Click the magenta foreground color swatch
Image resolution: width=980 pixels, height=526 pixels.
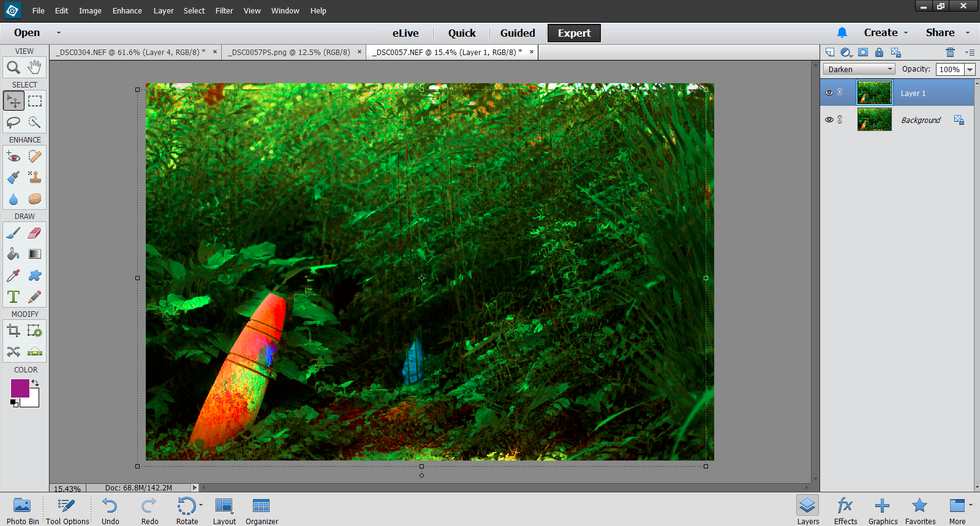point(20,388)
